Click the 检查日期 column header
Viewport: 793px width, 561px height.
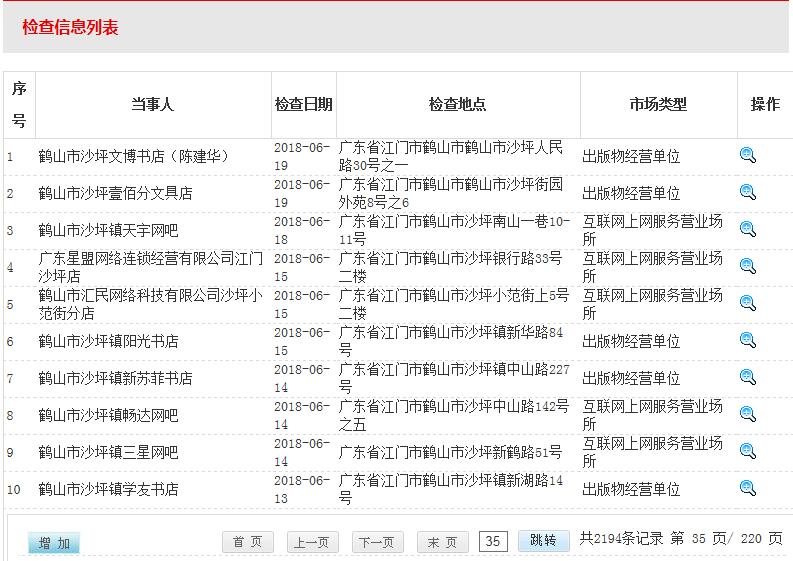pos(304,105)
